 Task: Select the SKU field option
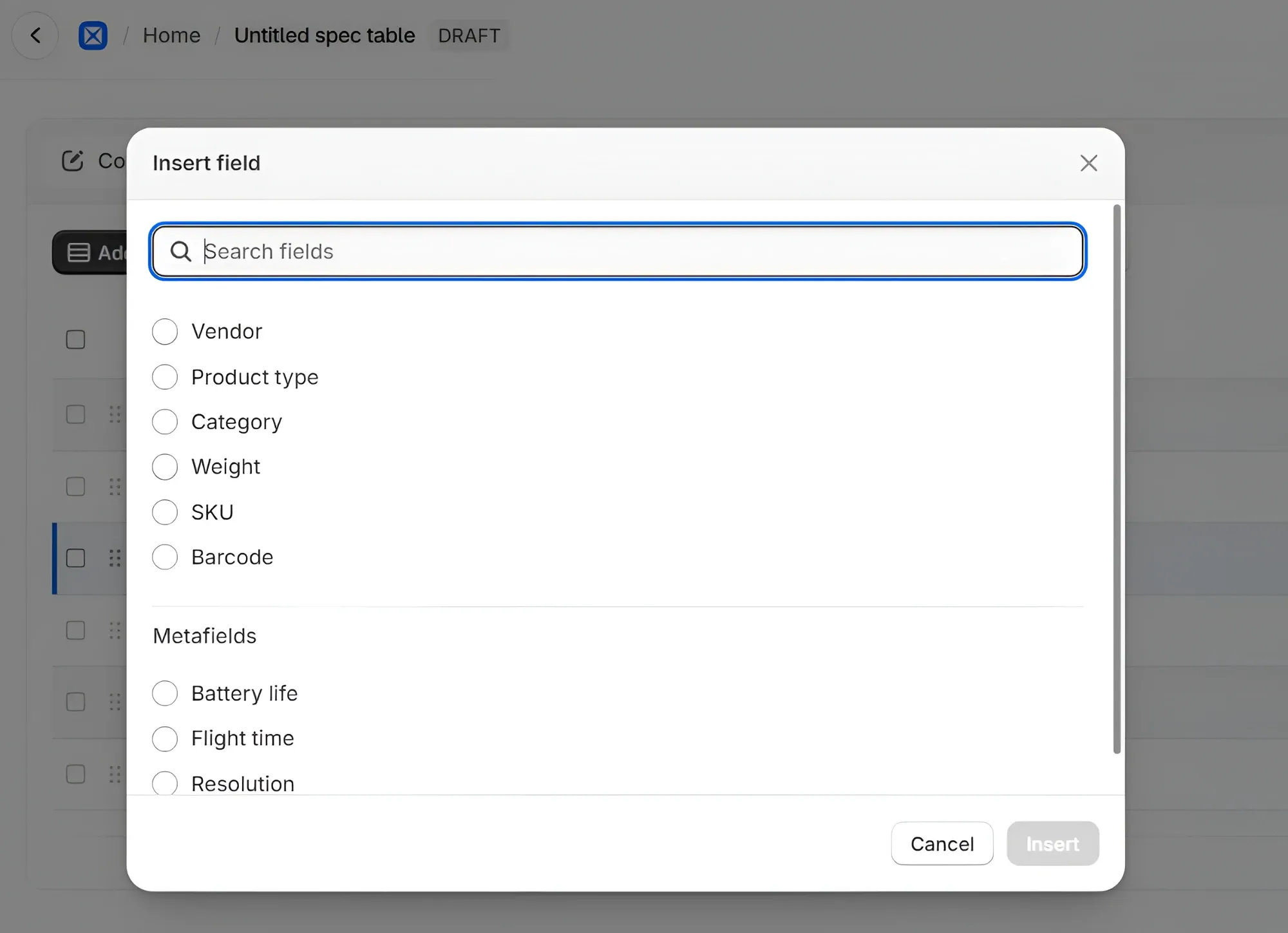(165, 512)
